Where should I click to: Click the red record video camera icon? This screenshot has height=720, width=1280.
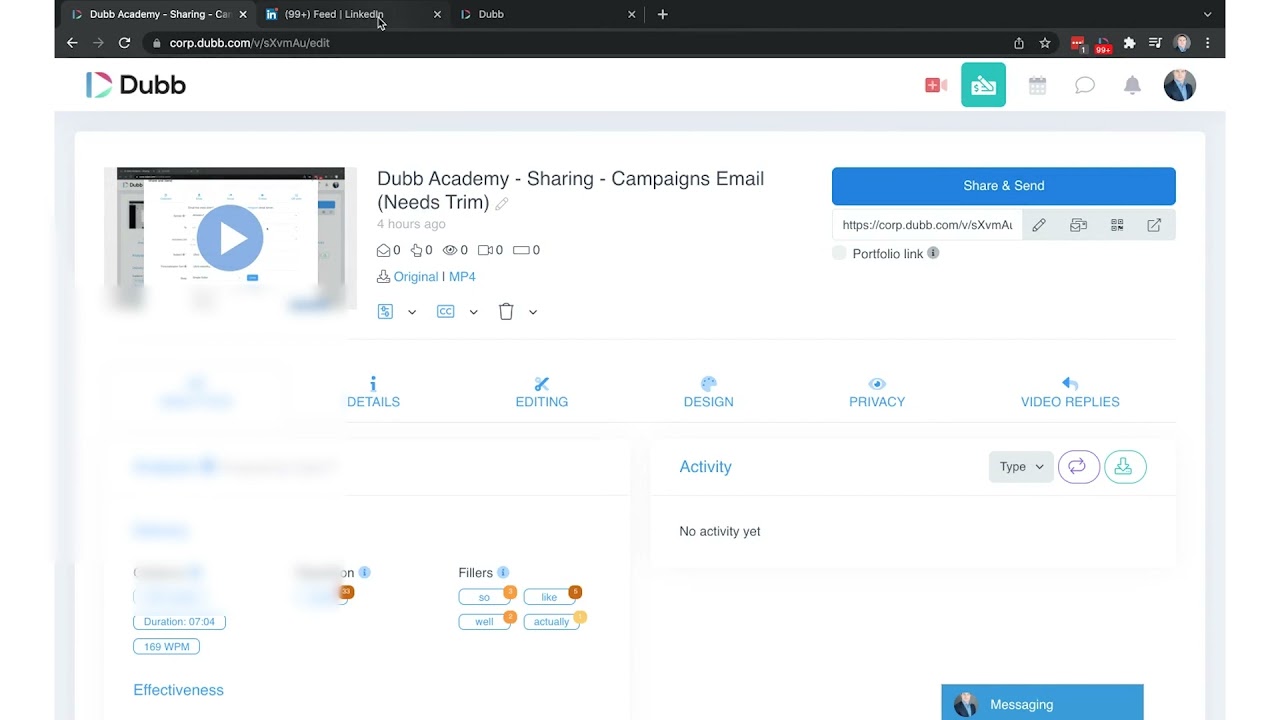[x=936, y=85]
